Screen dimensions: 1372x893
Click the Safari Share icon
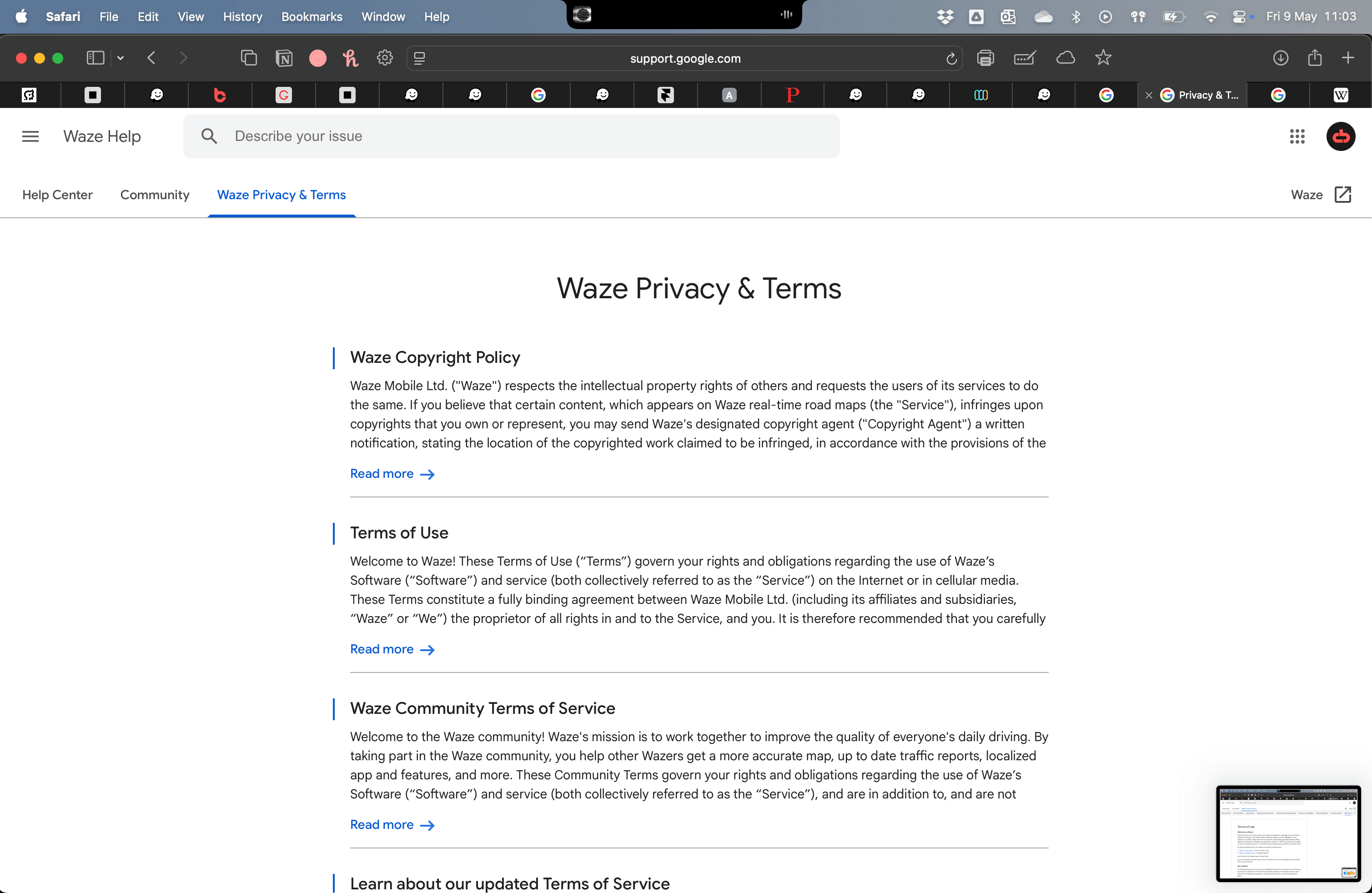pyautogui.click(x=1314, y=58)
